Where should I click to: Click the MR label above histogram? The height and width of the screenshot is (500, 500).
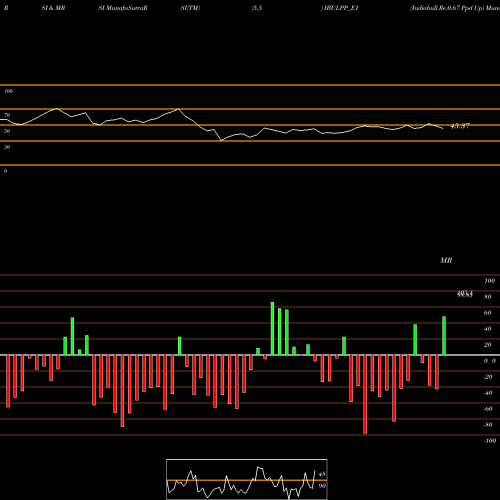[446, 260]
